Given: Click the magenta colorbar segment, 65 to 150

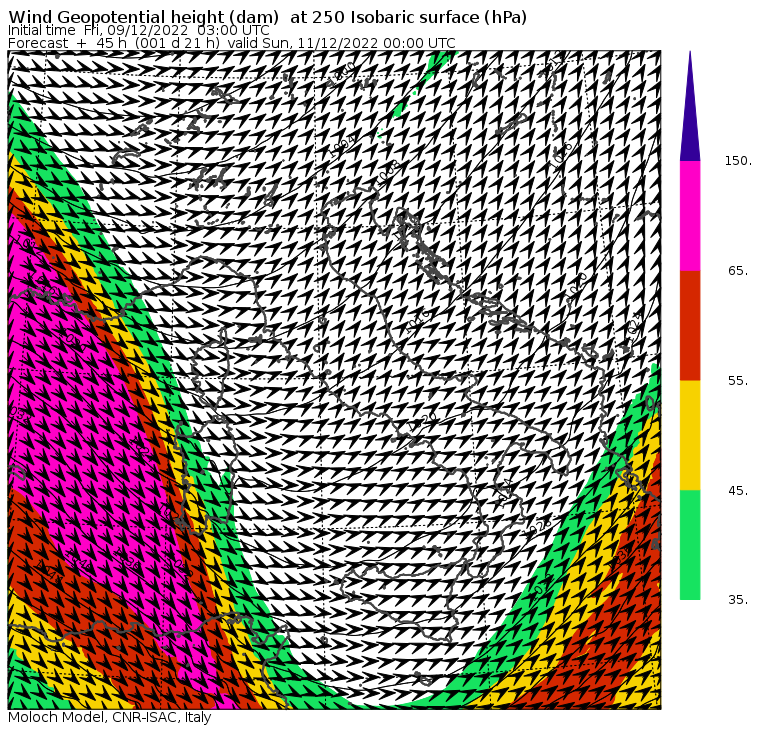Looking at the screenshot, I should [x=690, y=216].
